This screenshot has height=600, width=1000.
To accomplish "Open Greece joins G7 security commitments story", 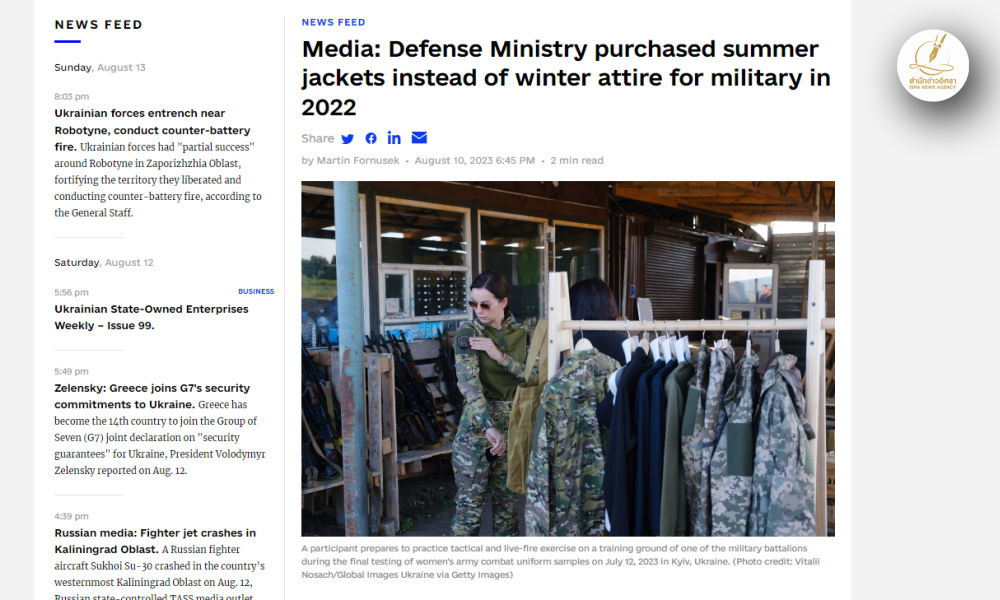I will pos(152,396).
